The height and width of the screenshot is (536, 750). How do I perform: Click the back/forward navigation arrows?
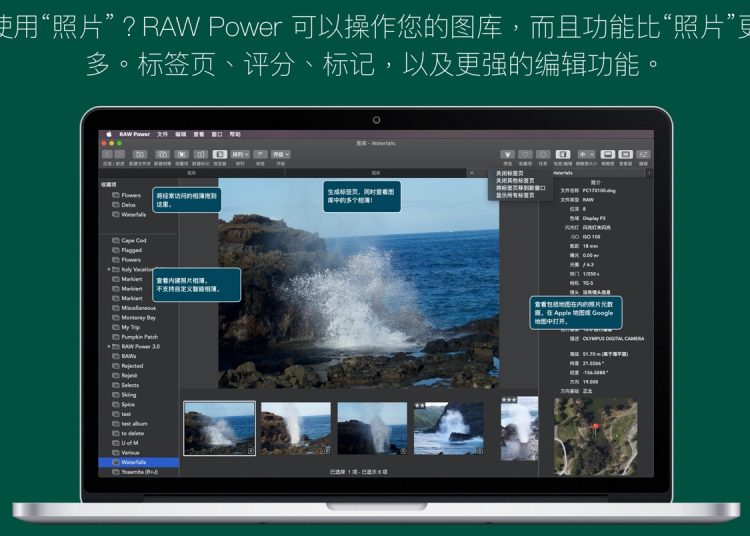tap(113, 154)
